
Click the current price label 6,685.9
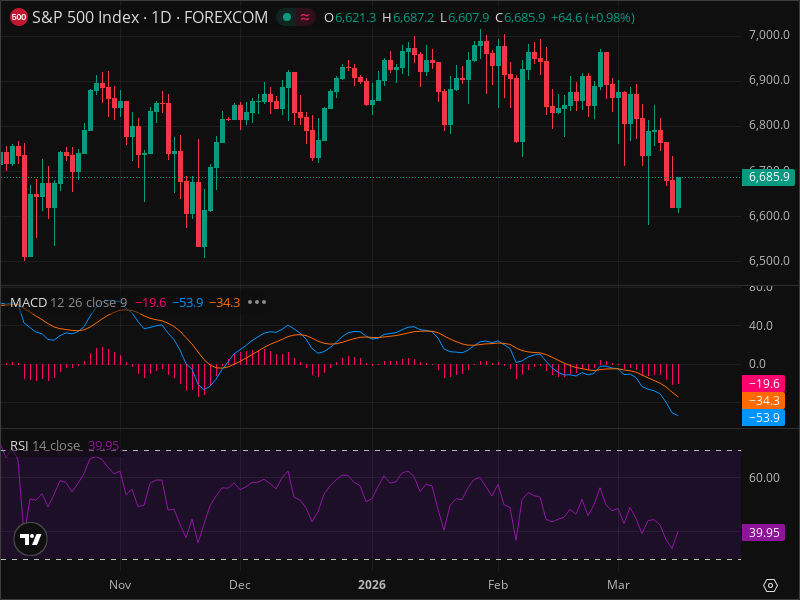pos(768,177)
